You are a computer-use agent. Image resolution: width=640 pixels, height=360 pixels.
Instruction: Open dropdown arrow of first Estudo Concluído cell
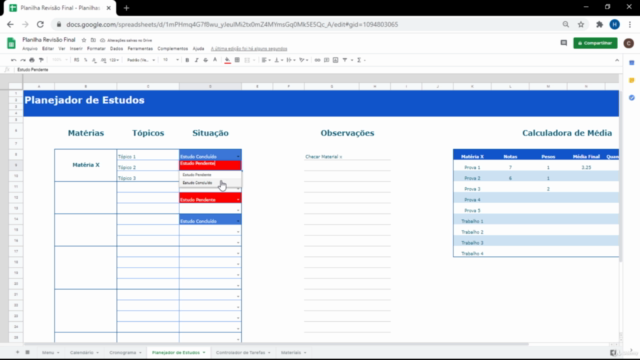[238, 157]
